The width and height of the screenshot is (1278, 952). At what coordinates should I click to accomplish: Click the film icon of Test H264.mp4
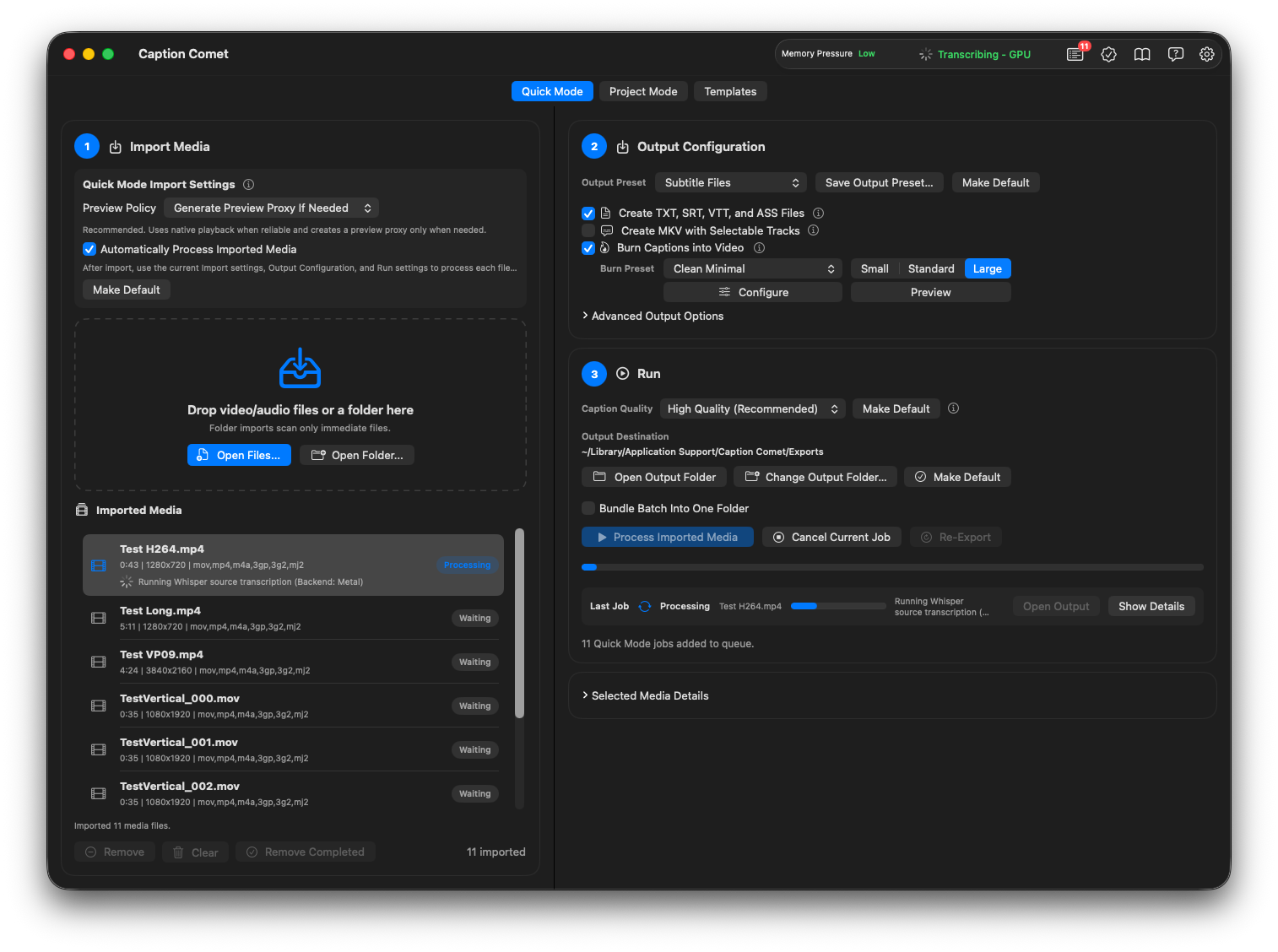click(98, 565)
